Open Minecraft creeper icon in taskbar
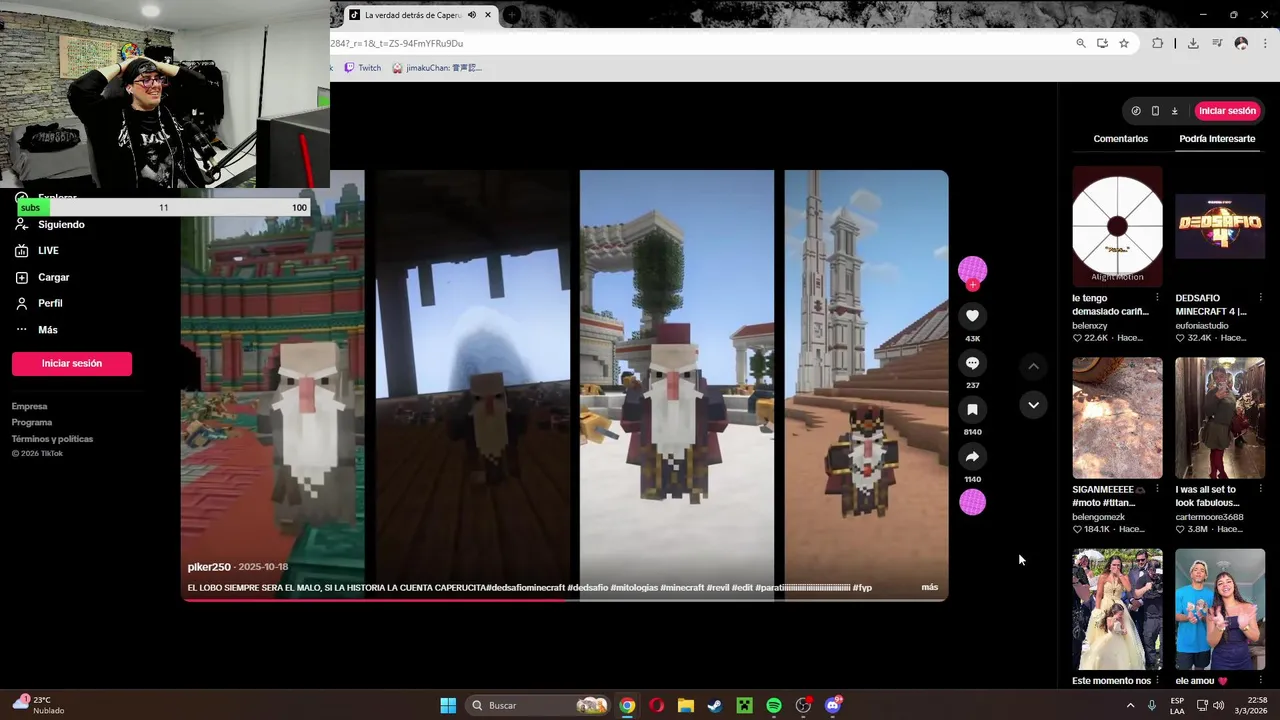This screenshot has width=1280, height=720. pos(744,706)
